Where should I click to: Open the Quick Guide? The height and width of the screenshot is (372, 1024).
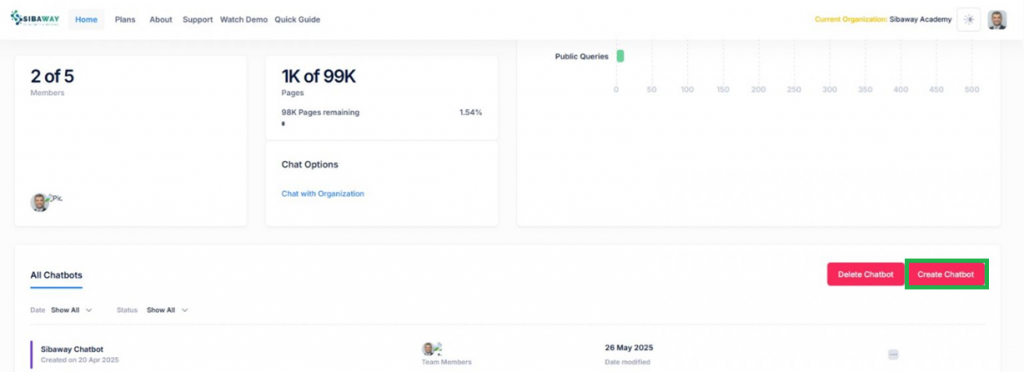[x=297, y=20]
